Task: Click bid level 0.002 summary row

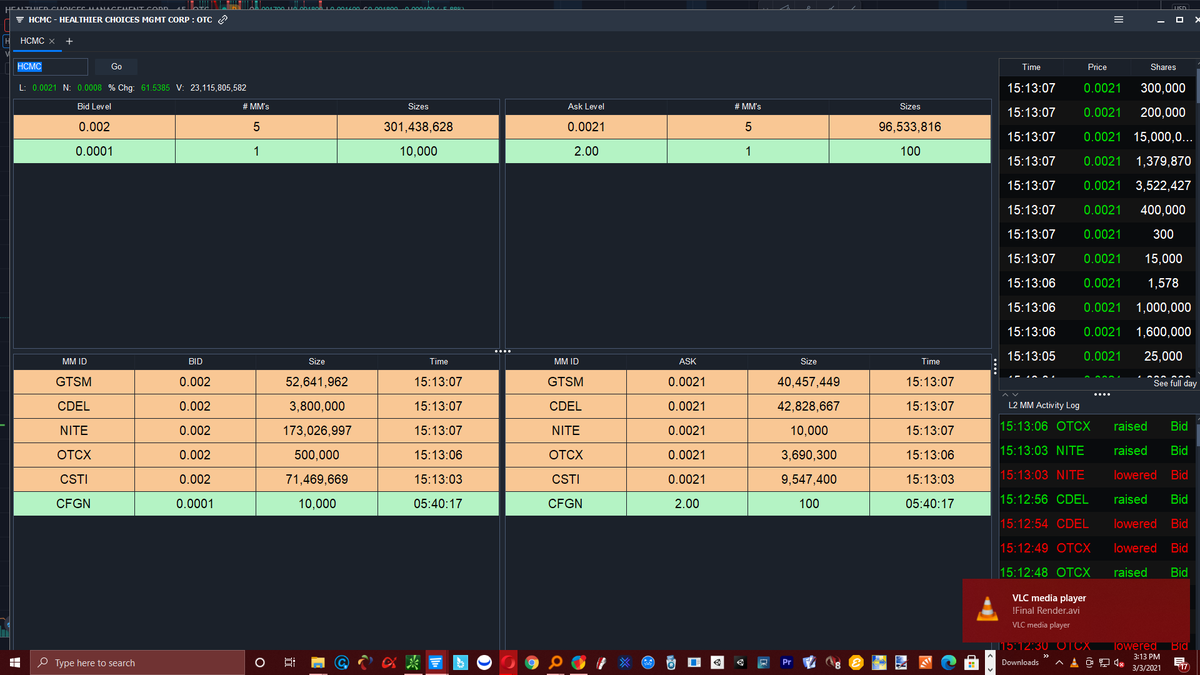Action: [256, 127]
